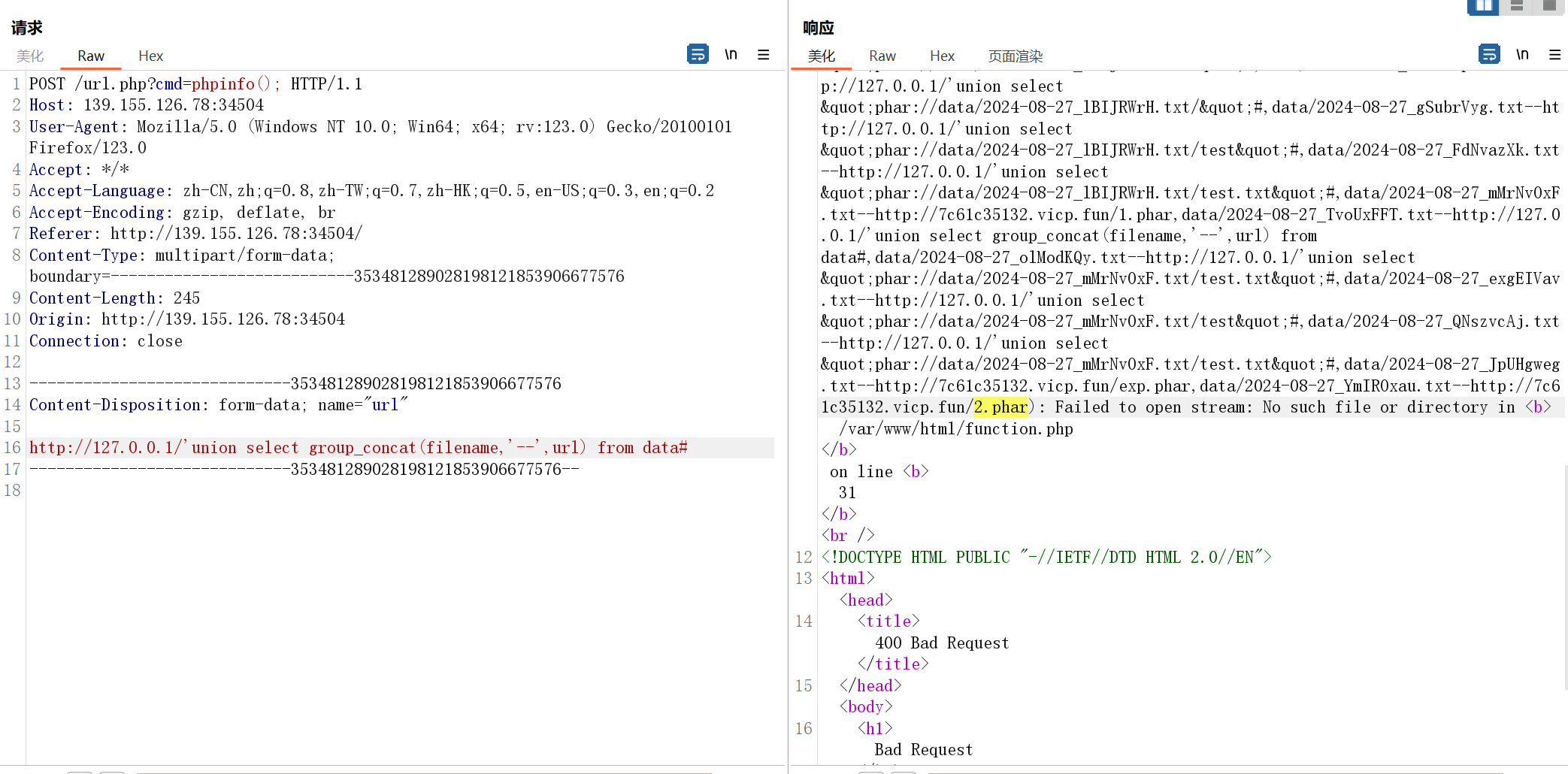
Task: Click the <br /> tag in the response
Action: tap(847, 536)
